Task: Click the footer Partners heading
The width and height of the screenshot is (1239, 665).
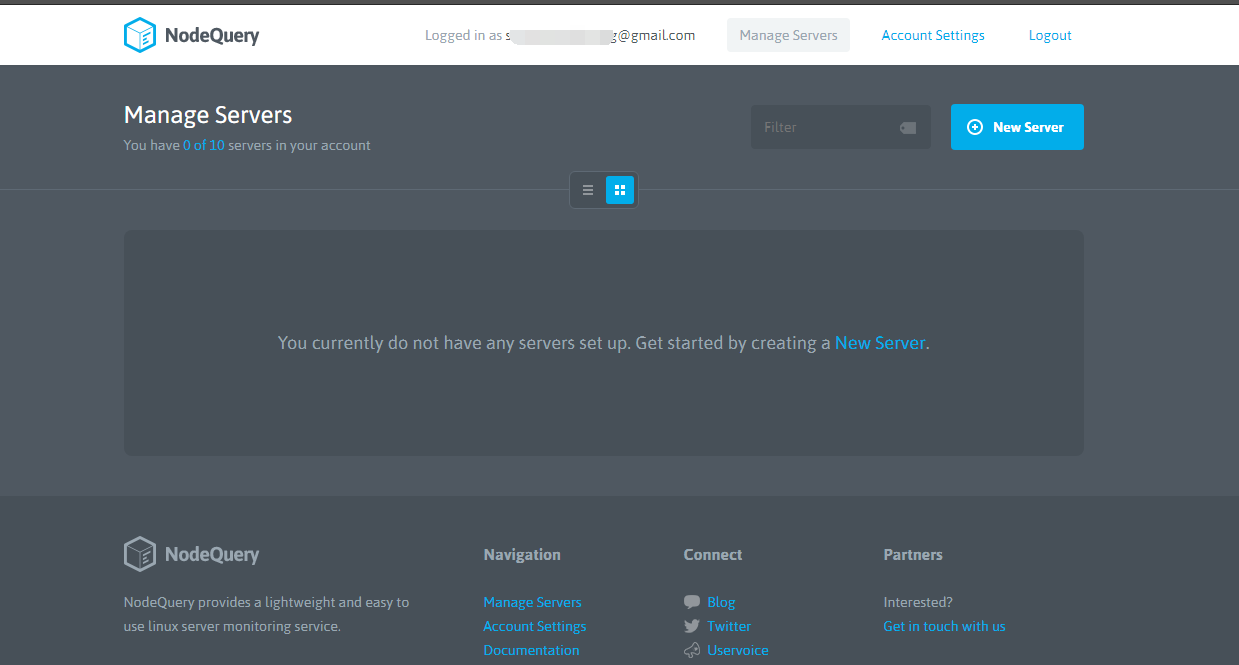Action: point(913,554)
